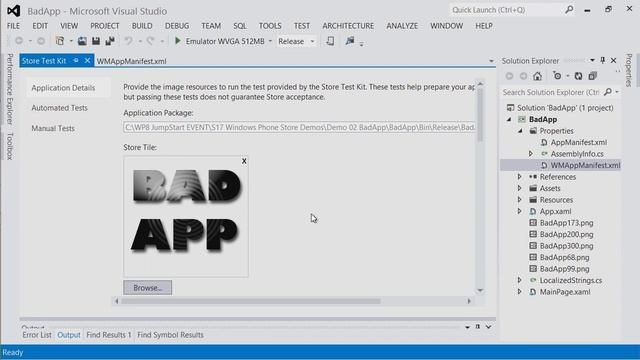Click Solution Explorer search magnifier icon
Viewport: 640px width, 360px height.
608,92
